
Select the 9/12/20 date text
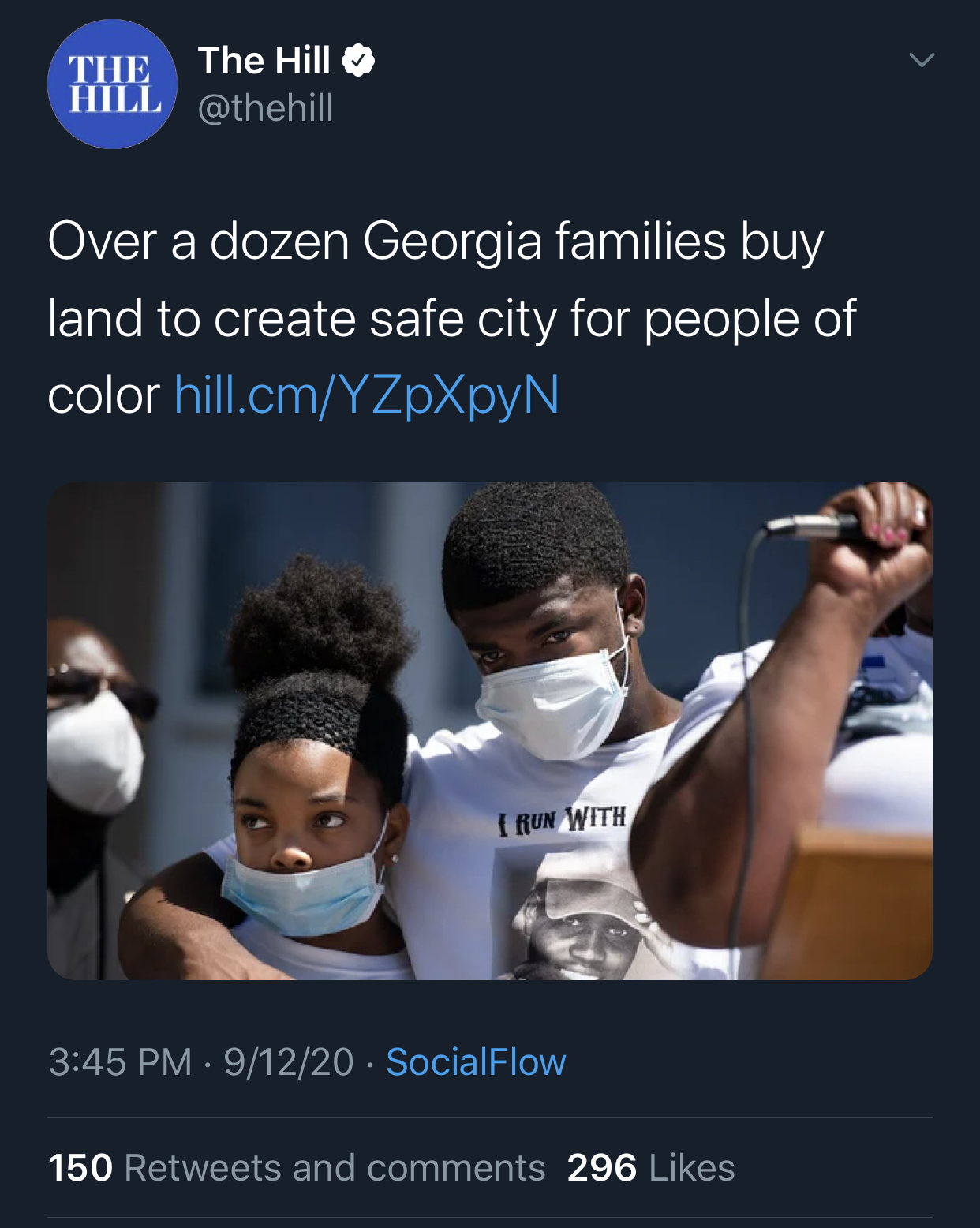(x=289, y=1062)
